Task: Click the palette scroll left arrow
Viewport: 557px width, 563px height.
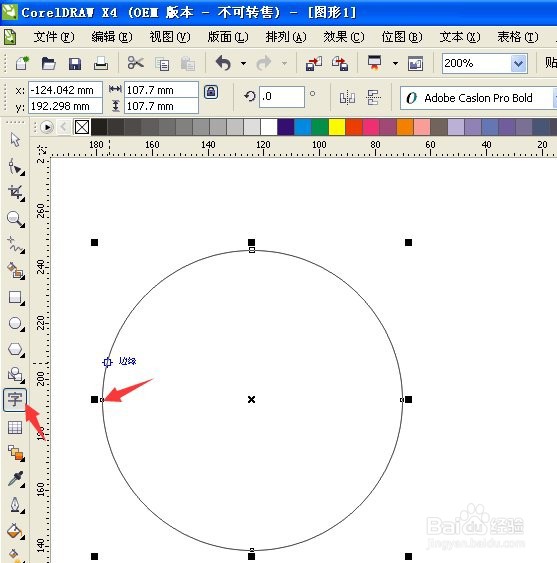Action: click(64, 127)
